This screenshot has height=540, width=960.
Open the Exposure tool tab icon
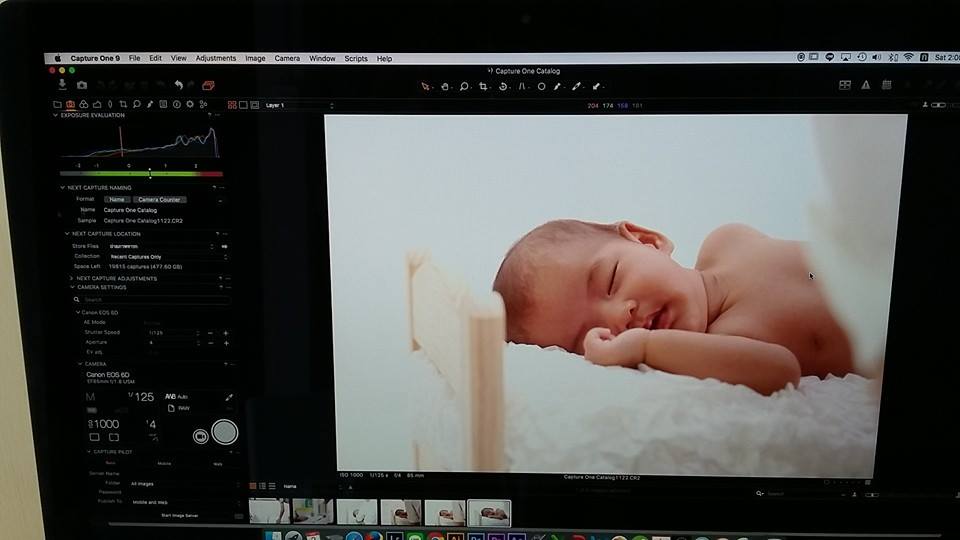click(97, 105)
